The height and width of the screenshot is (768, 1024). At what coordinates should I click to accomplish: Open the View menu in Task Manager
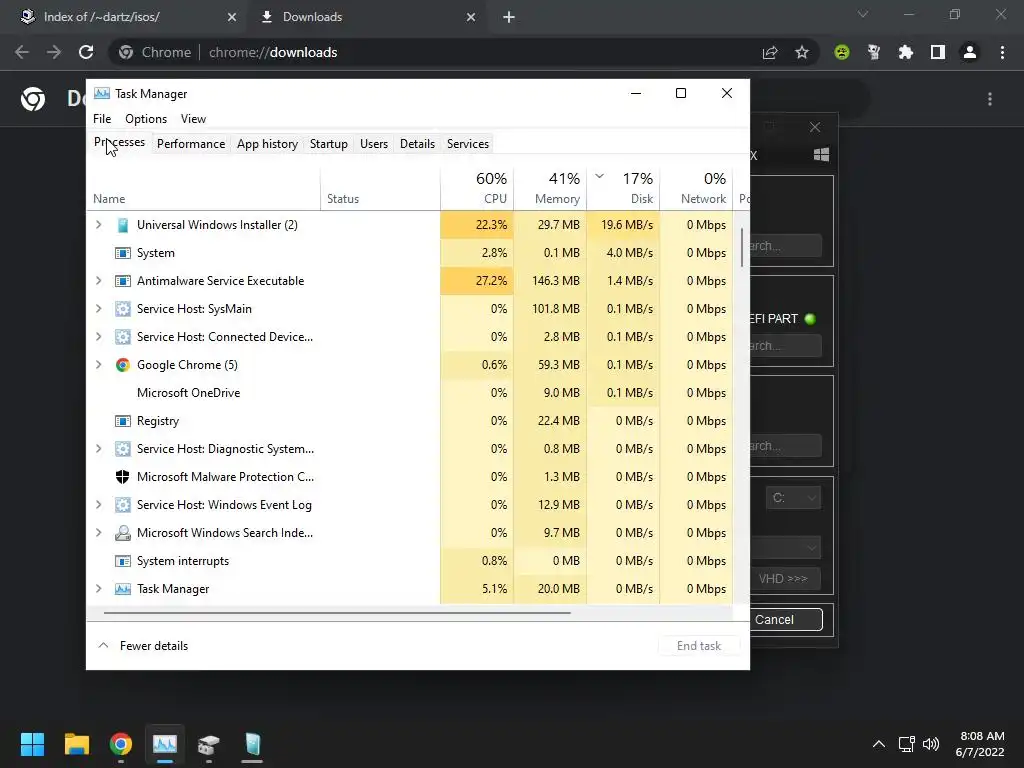coord(193,119)
